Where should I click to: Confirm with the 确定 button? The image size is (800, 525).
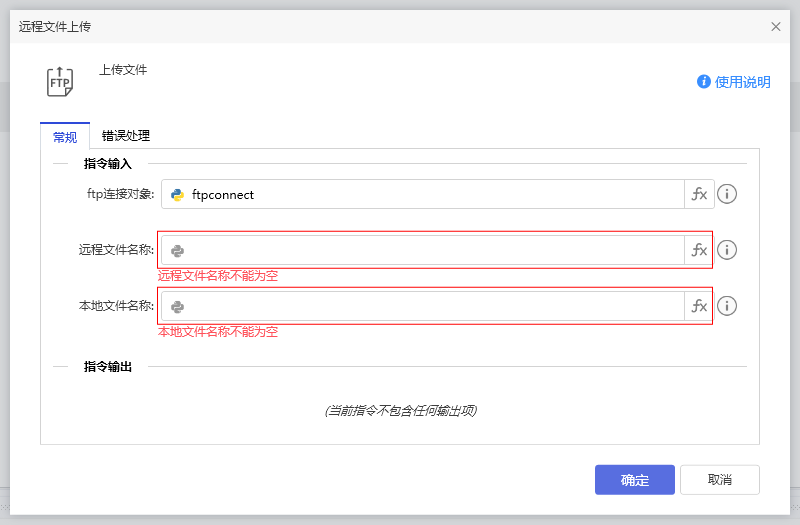pyautogui.click(x=634, y=480)
